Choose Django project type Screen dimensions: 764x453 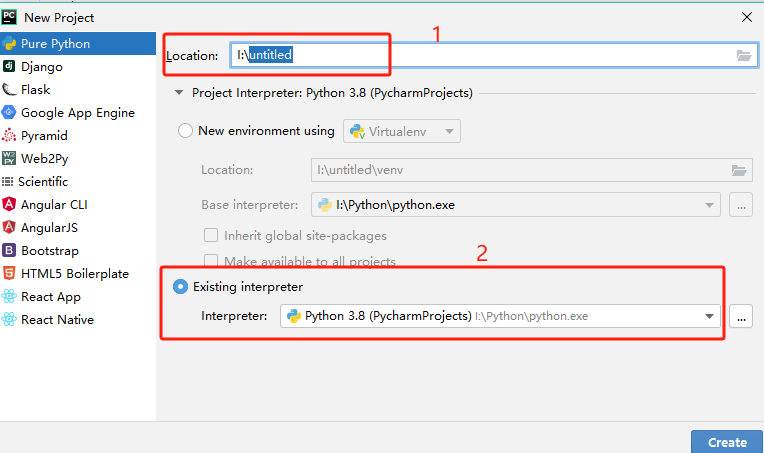pos(78,66)
